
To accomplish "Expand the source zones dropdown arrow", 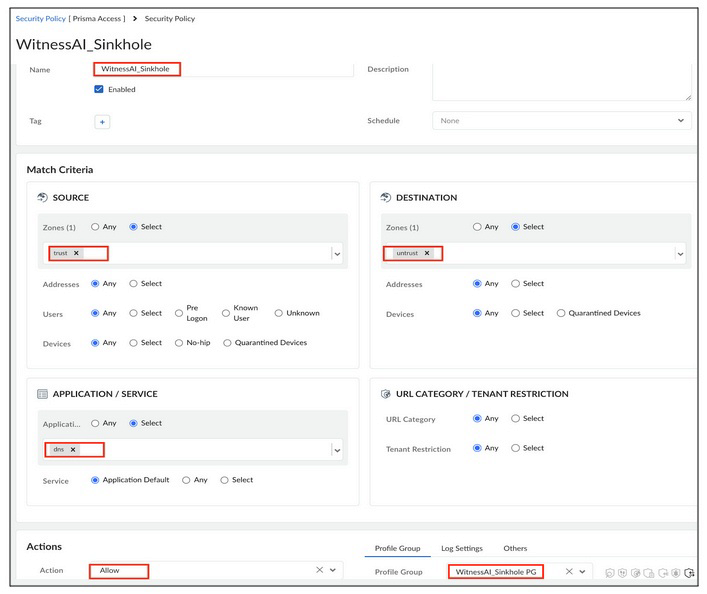I will pos(337,254).
